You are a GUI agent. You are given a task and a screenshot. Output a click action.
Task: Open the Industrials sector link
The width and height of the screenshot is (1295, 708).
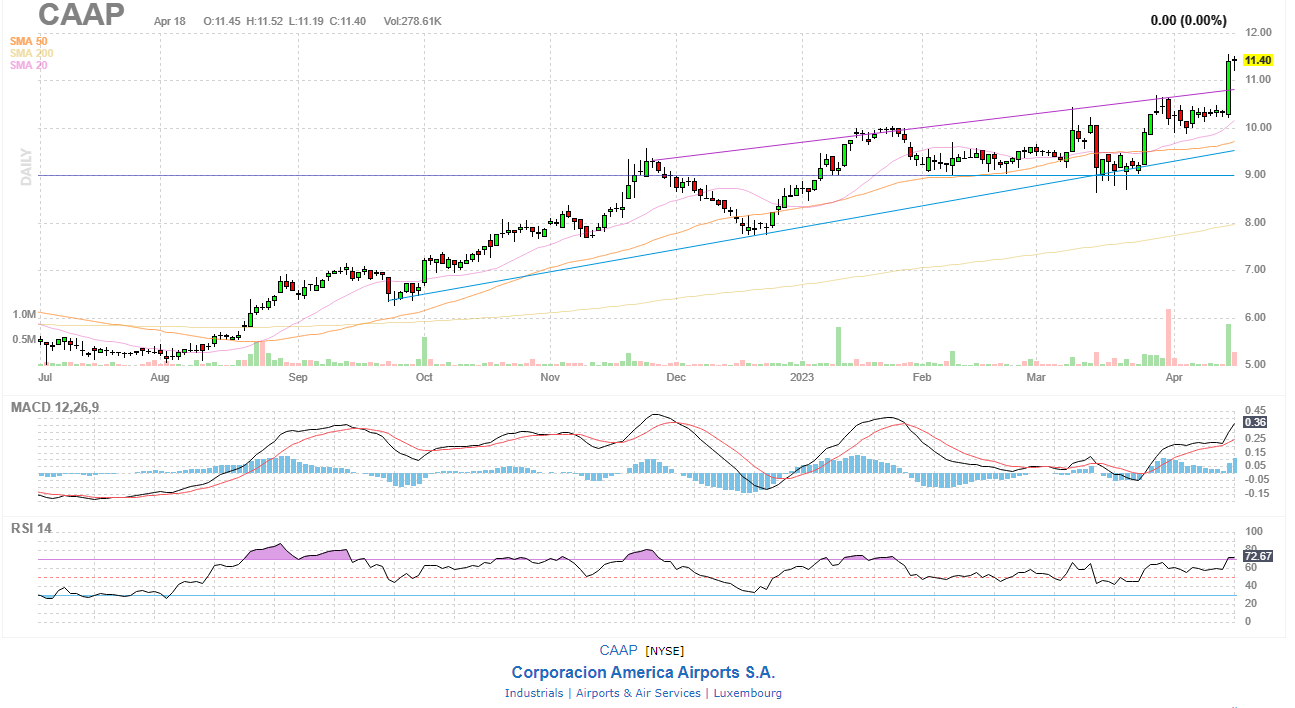(534, 693)
